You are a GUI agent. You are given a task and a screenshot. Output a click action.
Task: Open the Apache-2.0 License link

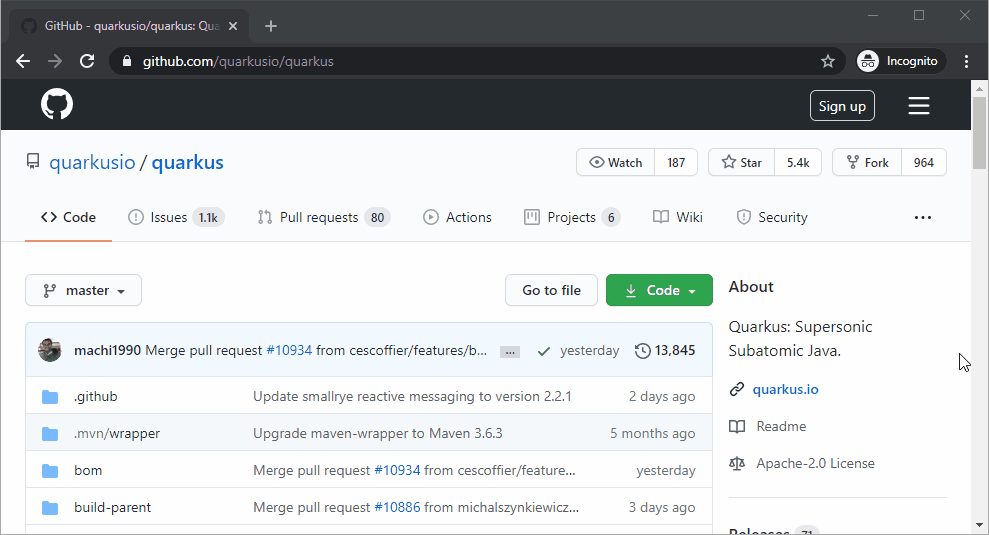coord(815,463)
